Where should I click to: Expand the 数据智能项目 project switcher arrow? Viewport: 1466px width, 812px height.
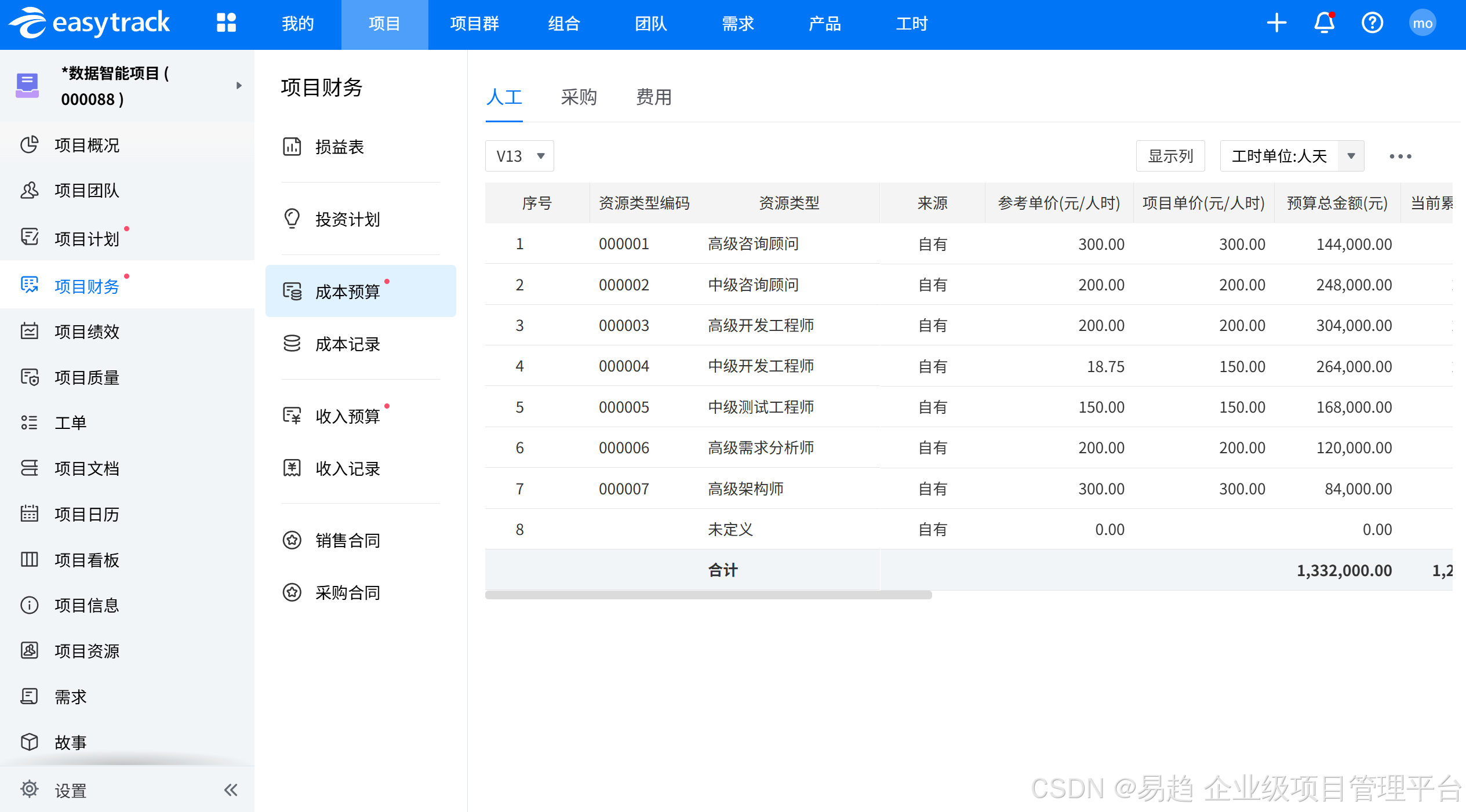pos(239,86)
